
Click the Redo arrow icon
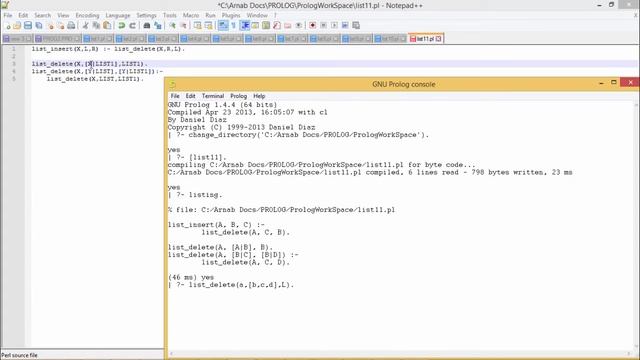click(x=132, y=25)
